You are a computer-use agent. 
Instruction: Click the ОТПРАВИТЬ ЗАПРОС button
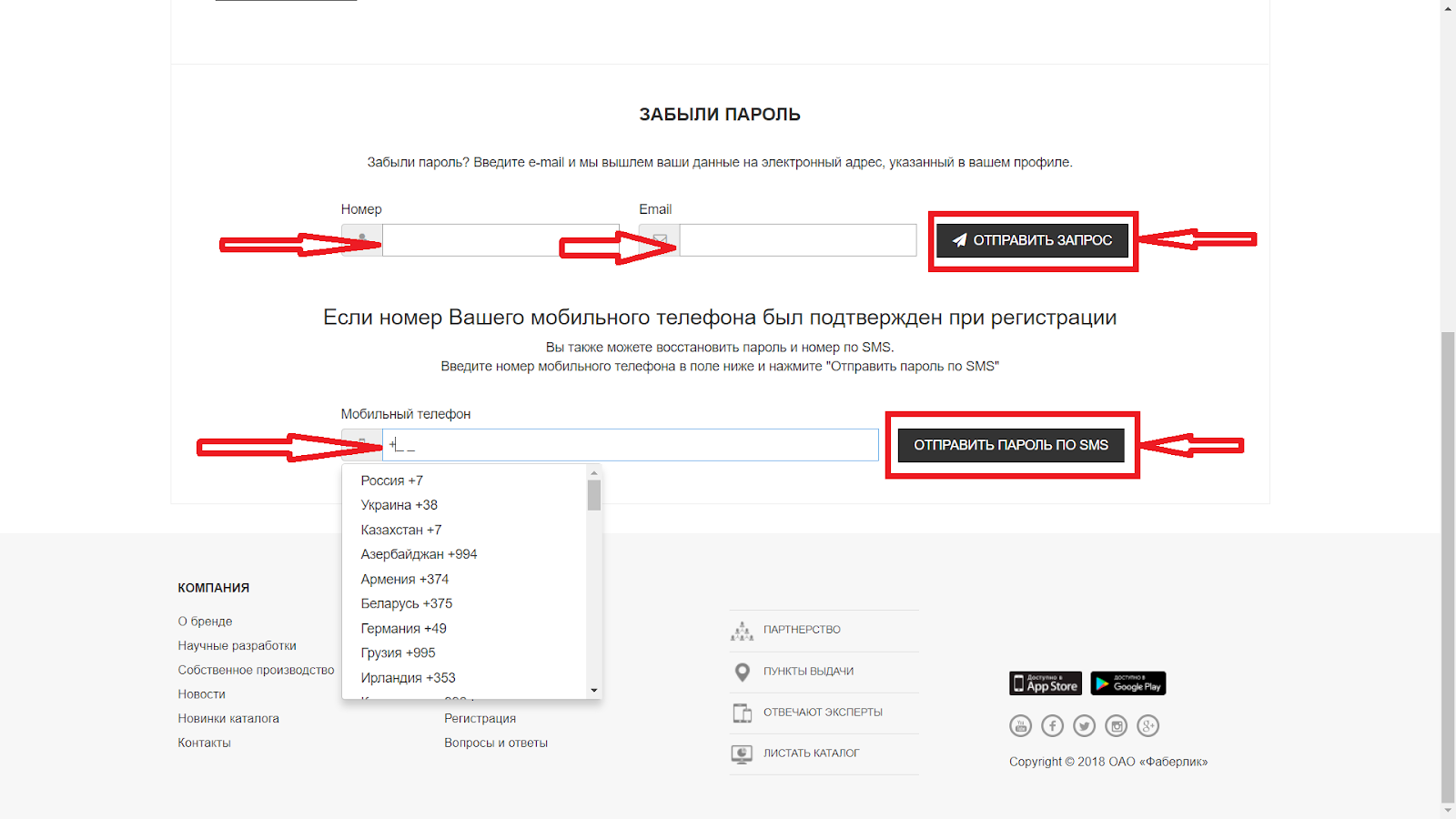click(x=1032, y=240)
